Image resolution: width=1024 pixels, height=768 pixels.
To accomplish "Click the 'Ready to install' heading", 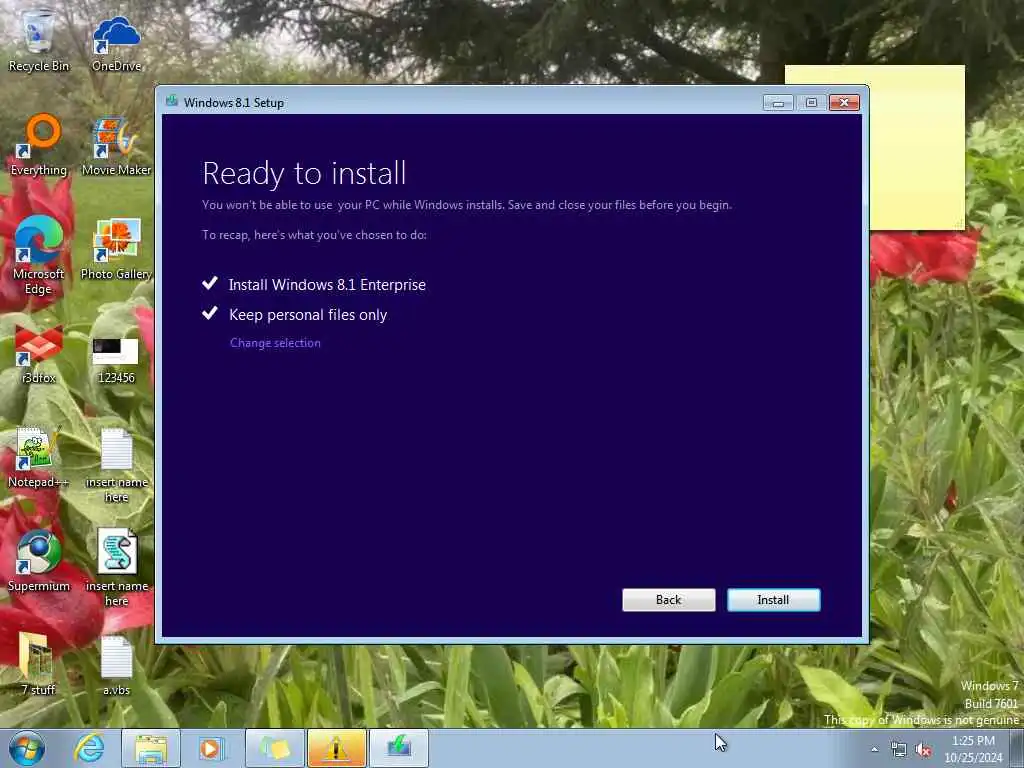I will [304, 173].
